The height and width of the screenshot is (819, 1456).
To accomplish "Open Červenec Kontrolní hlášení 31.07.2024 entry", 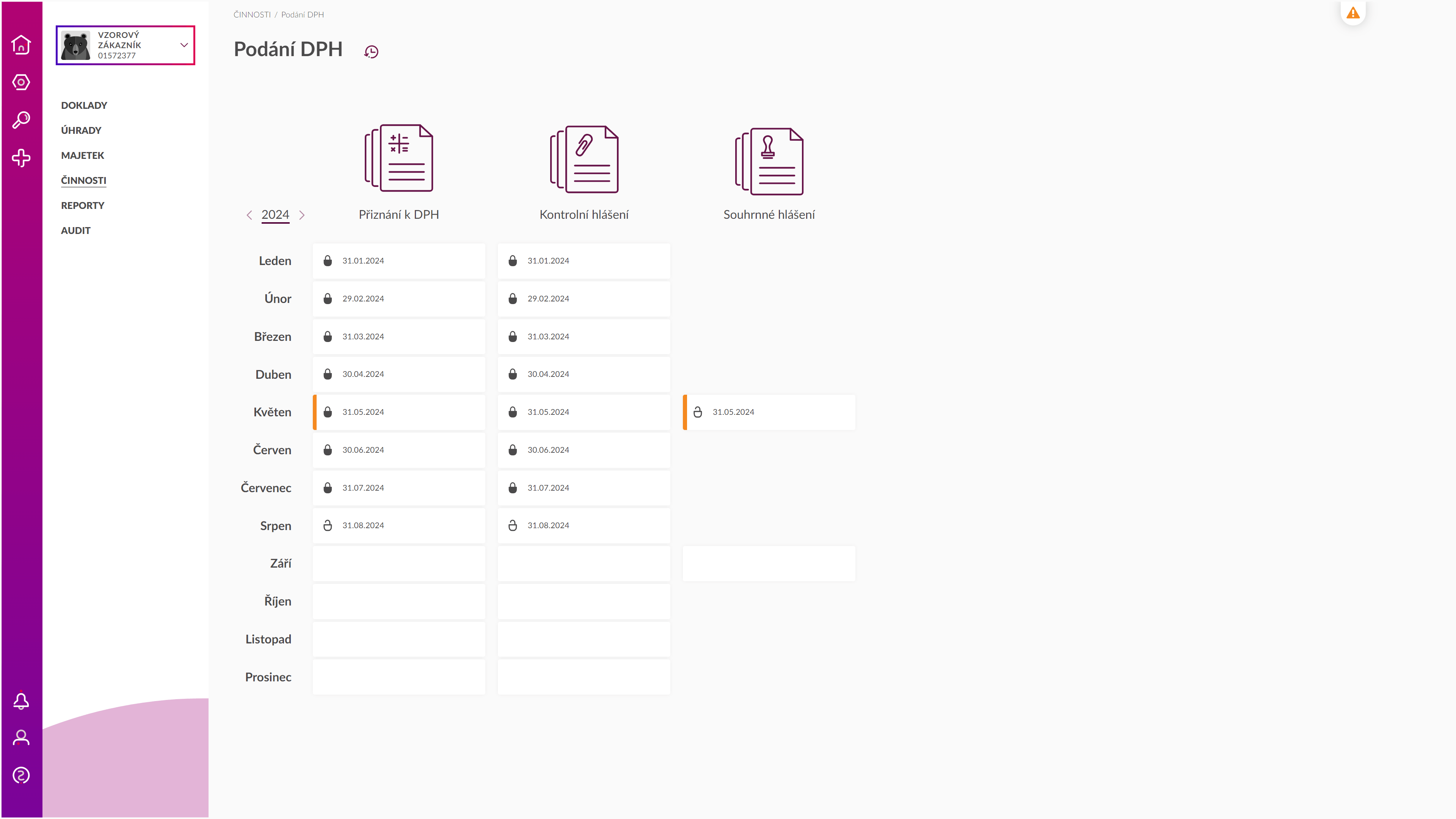I will click(584, 488).
